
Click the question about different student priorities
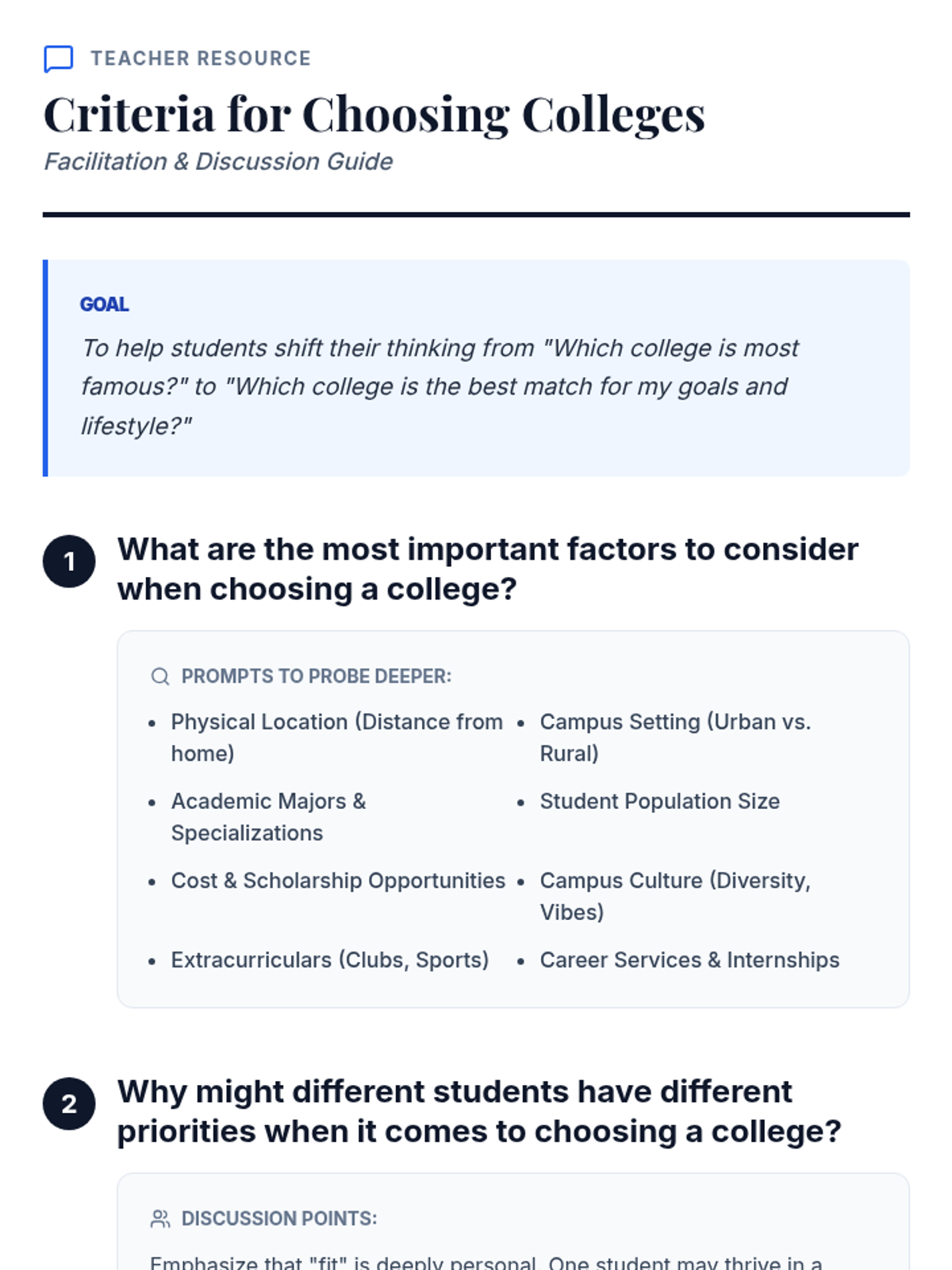[x=478, y=1110]
